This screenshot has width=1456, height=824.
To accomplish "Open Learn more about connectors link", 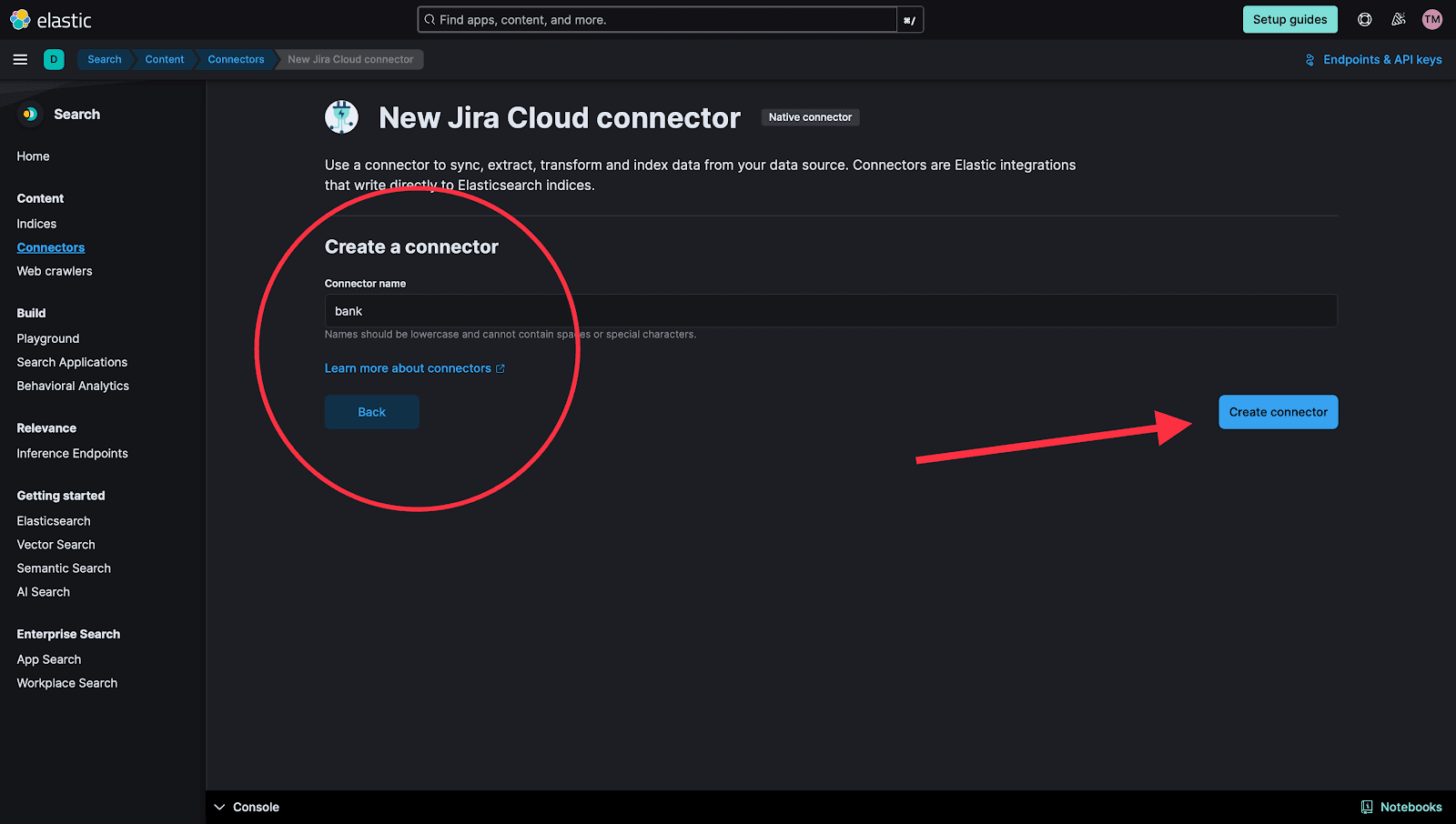I will [409, 367].
